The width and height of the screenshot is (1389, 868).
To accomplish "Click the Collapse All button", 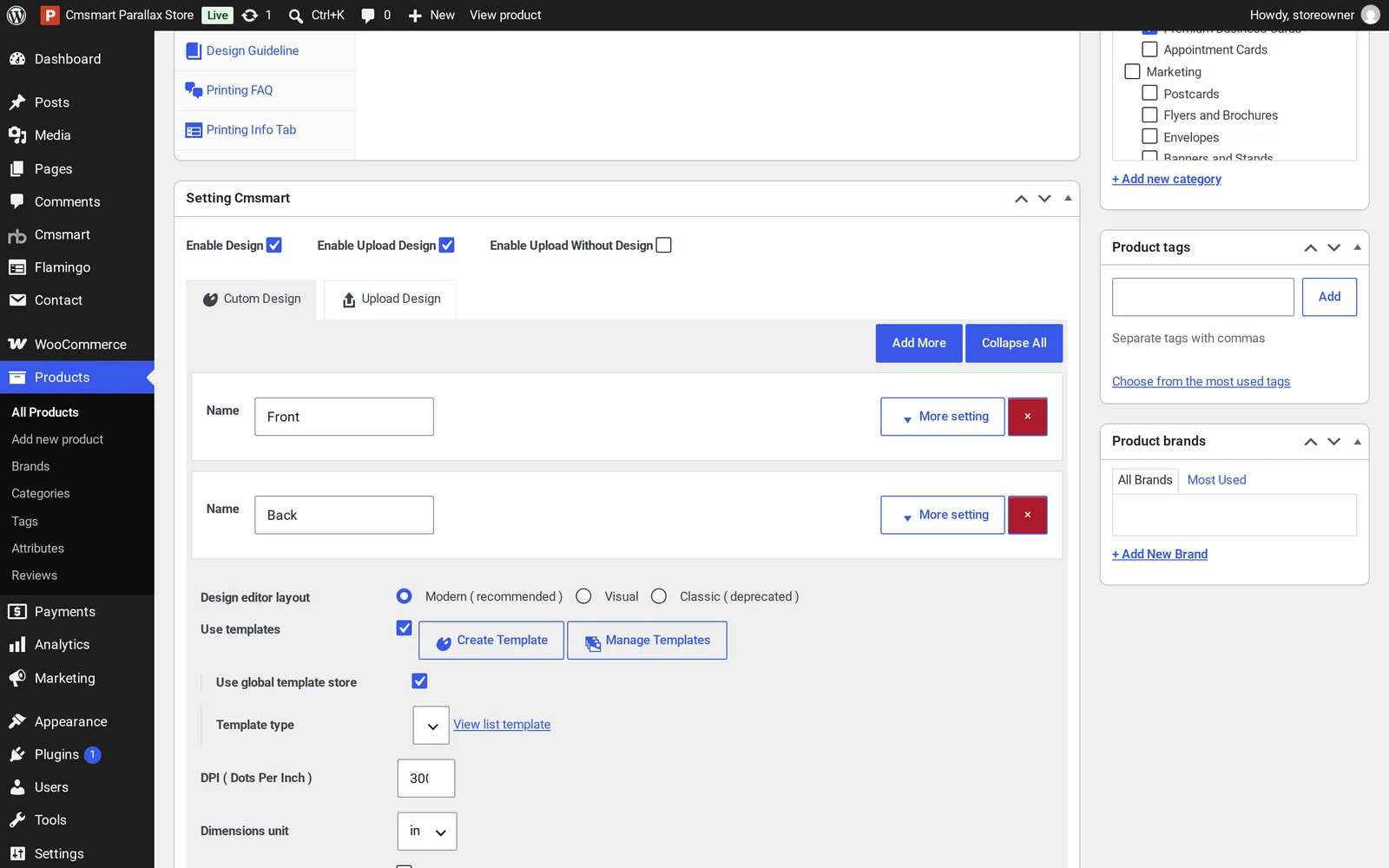I will [1014, 343].
